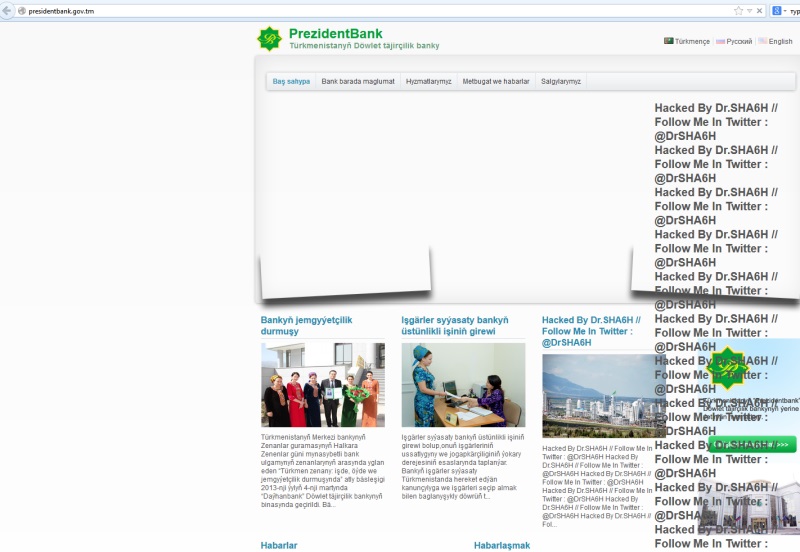Click the women's day article summary text
The height and width of the screenshot is (552, 800).
pyautogui.click(x=322, y=471)
